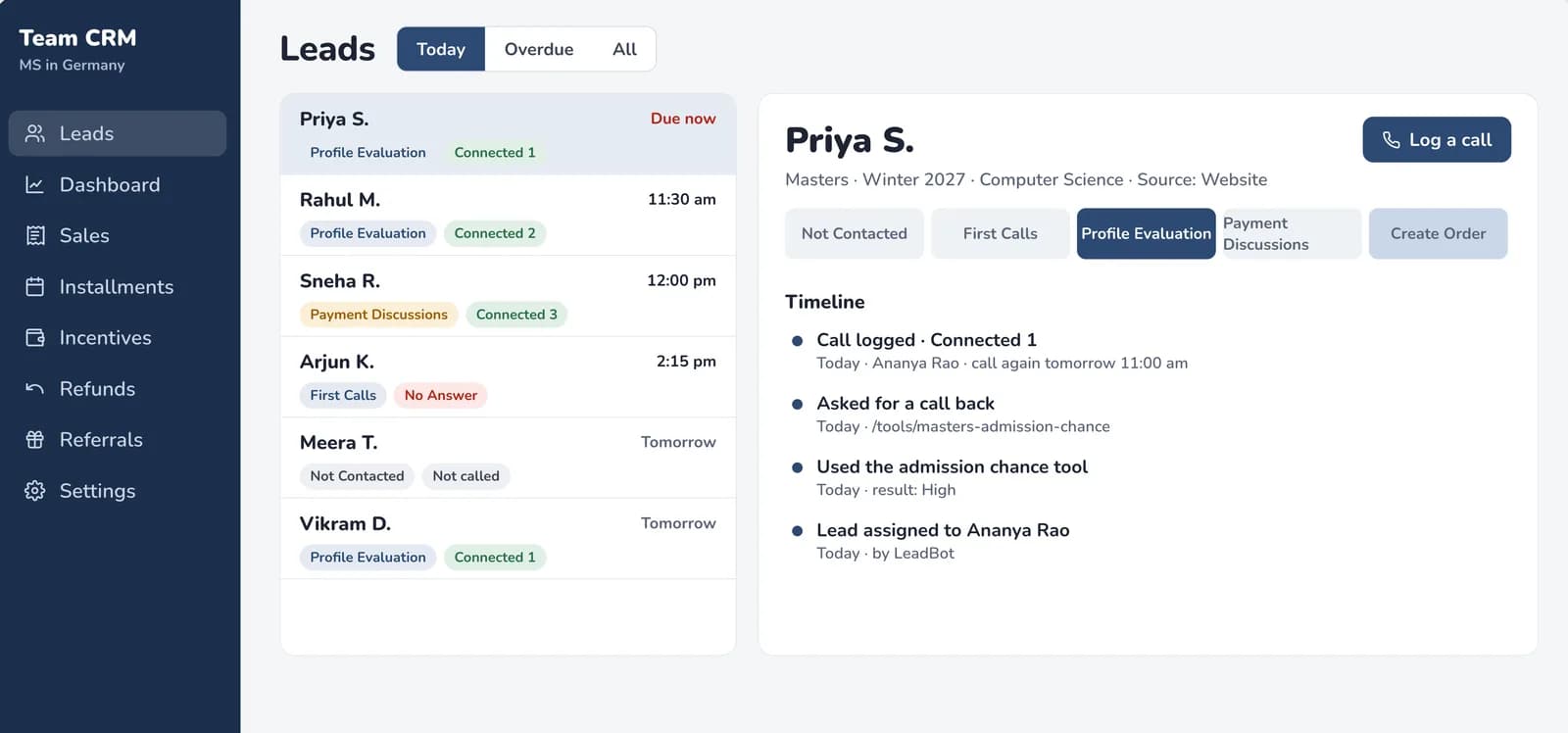Switch to the Overdue leads tab
The height and width of the screenshot is (733, 1568).
pyautogui.click(x=539, y=49)
